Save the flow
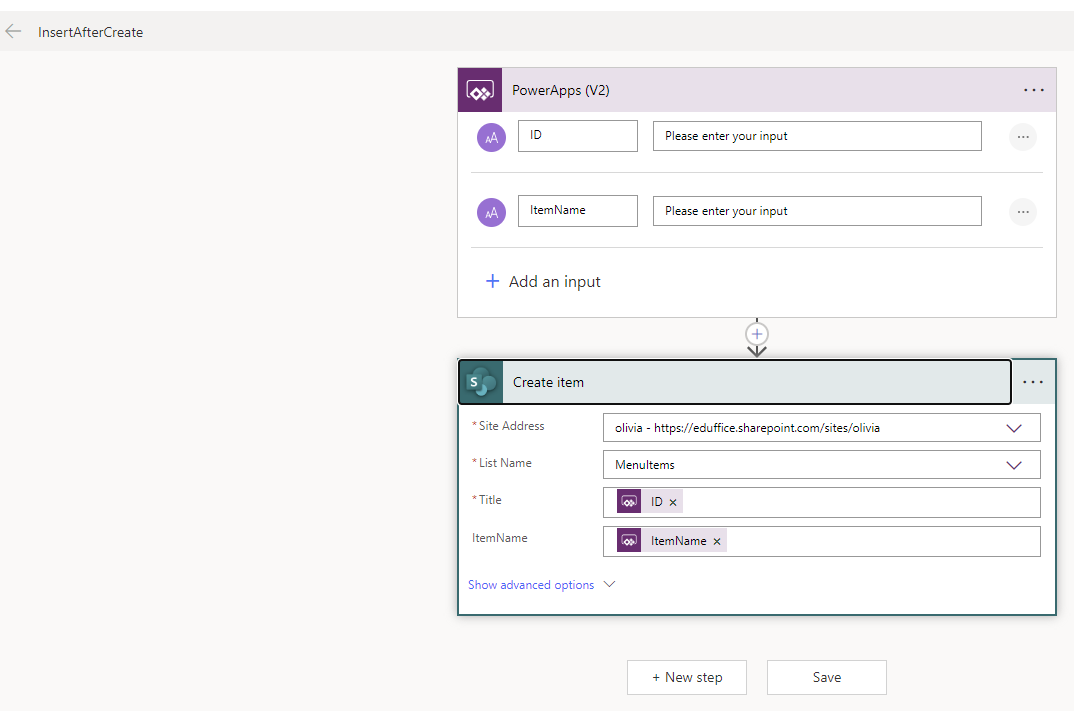This screenshot has height=711, width=1074. (x=826, y=677)
